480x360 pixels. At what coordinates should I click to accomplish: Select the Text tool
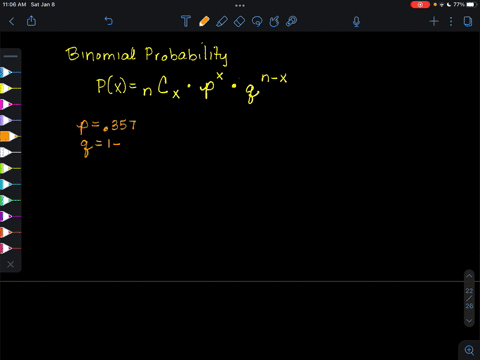186,21
